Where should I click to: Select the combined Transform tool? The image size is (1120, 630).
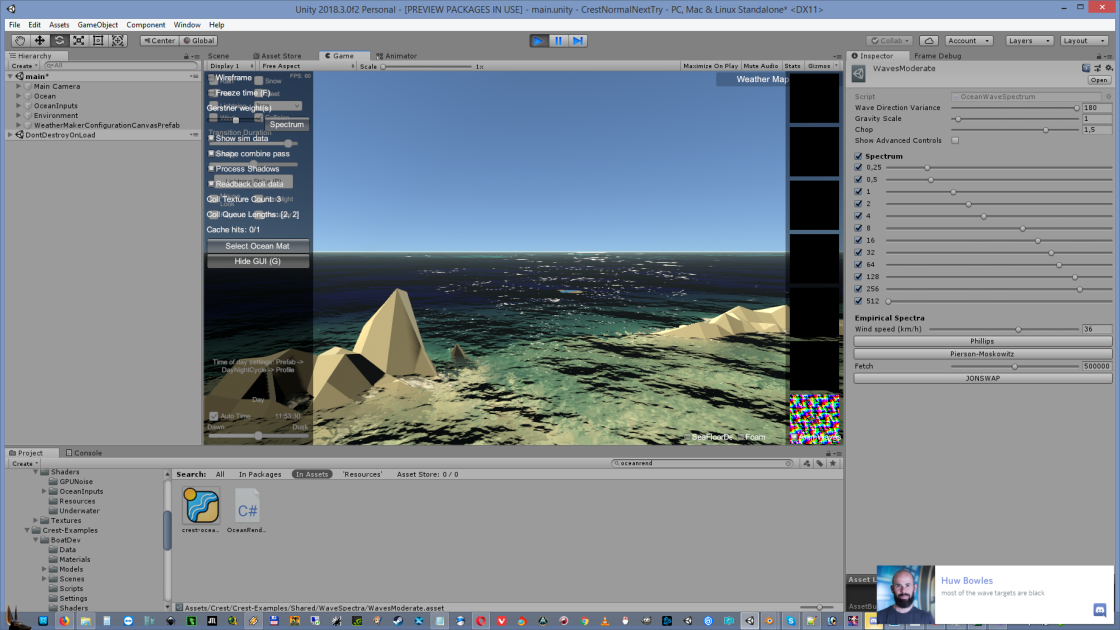(x=118, y=41)
